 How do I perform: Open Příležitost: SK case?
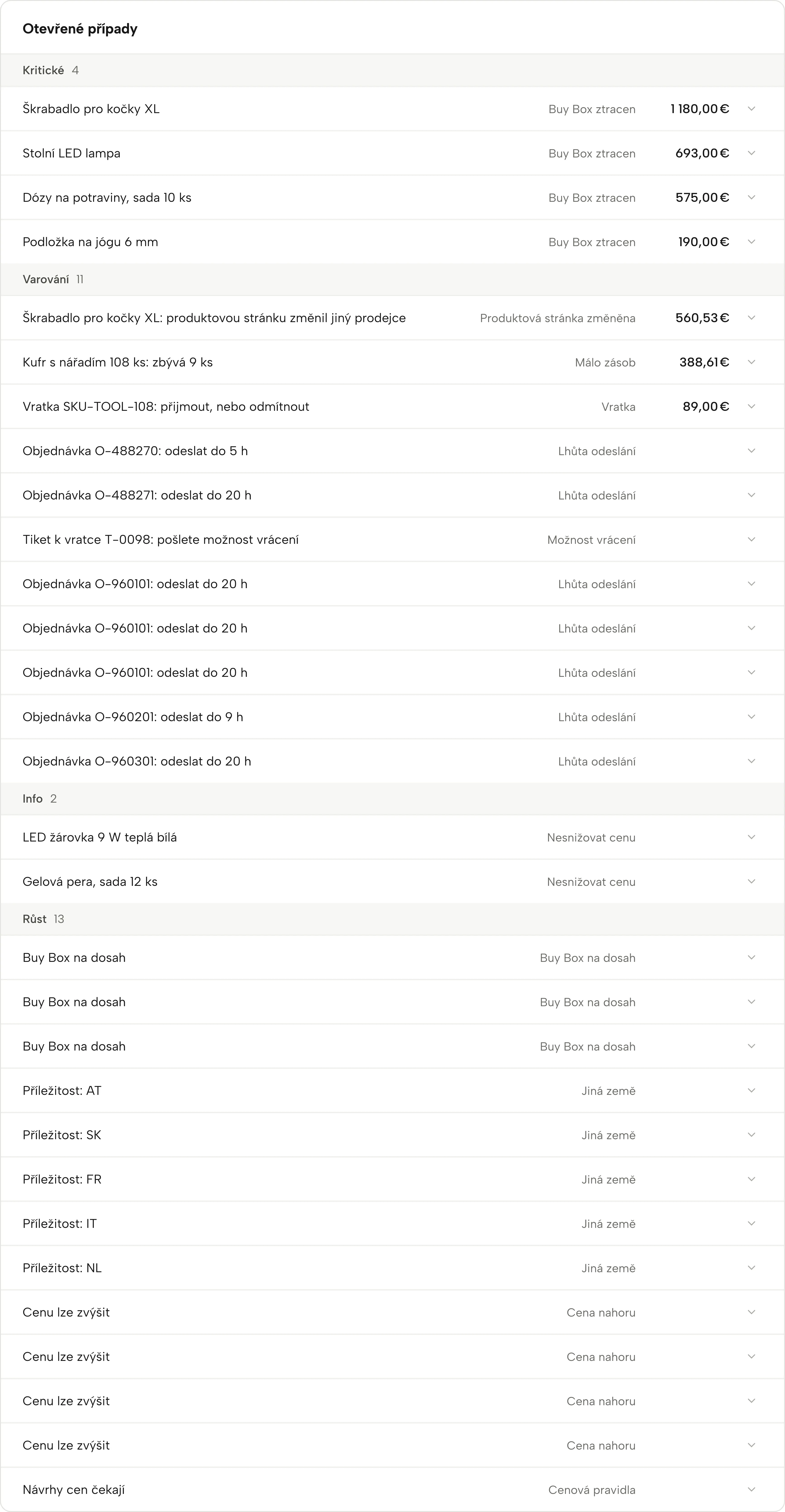[392, 1135]
